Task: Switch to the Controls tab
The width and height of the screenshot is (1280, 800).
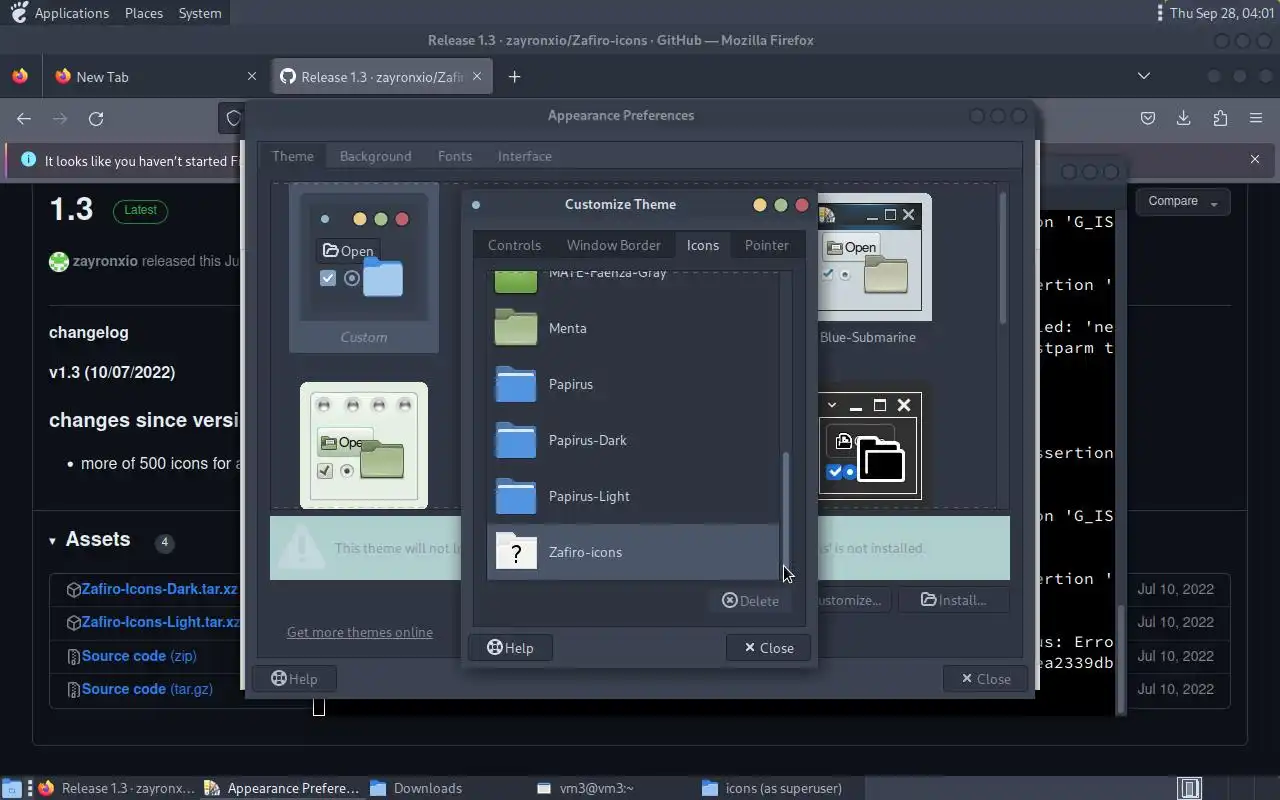Action: [x=514, y=245]
